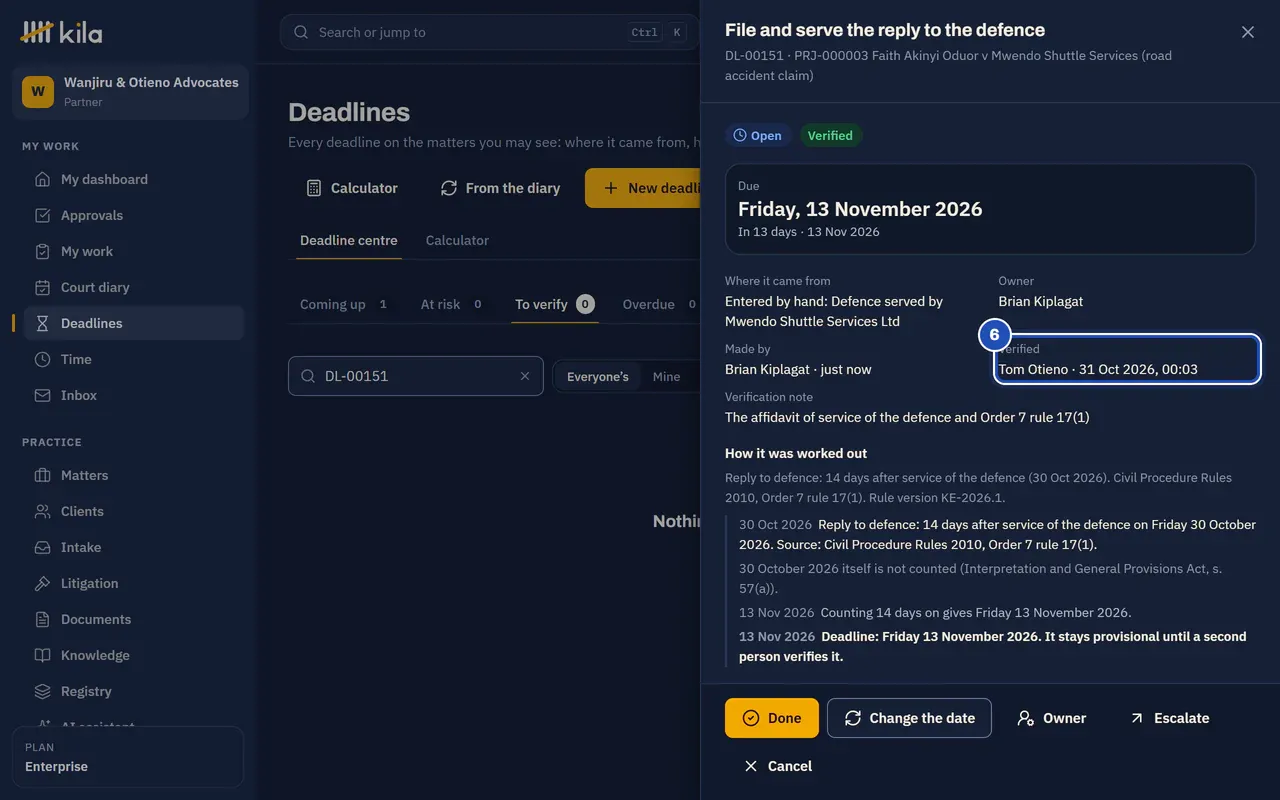Click the Kila logo in the sidebar
The width and height of the screenshot is (1280, 800).
(61, 32)
